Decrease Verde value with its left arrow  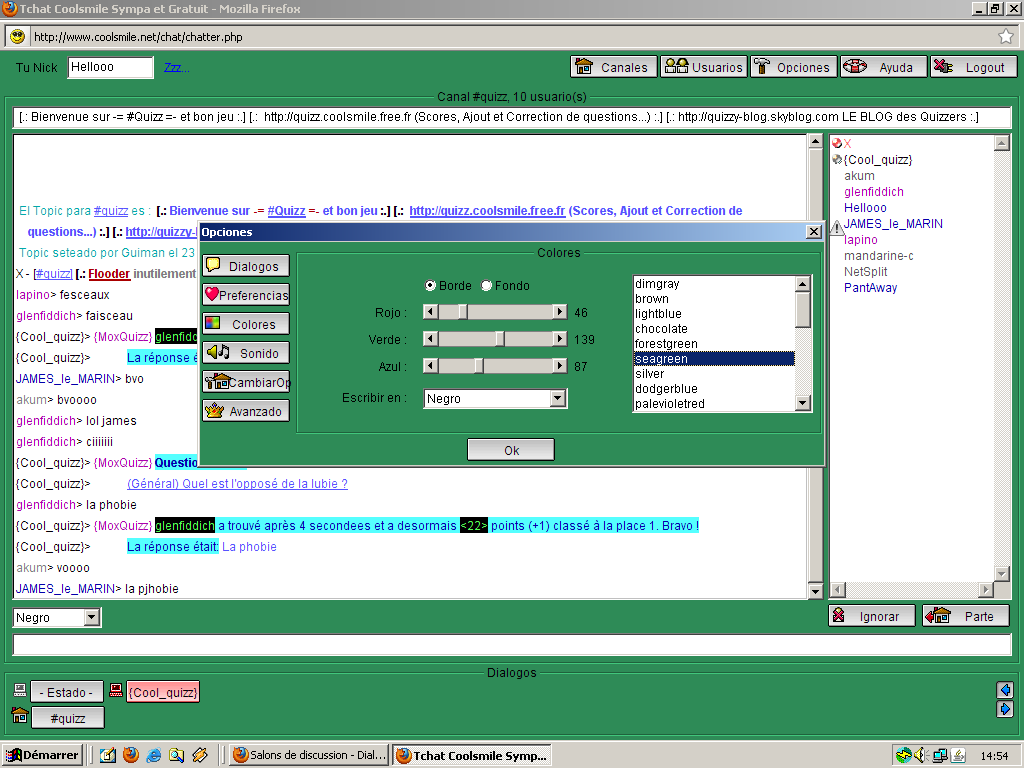coord(430,339)
